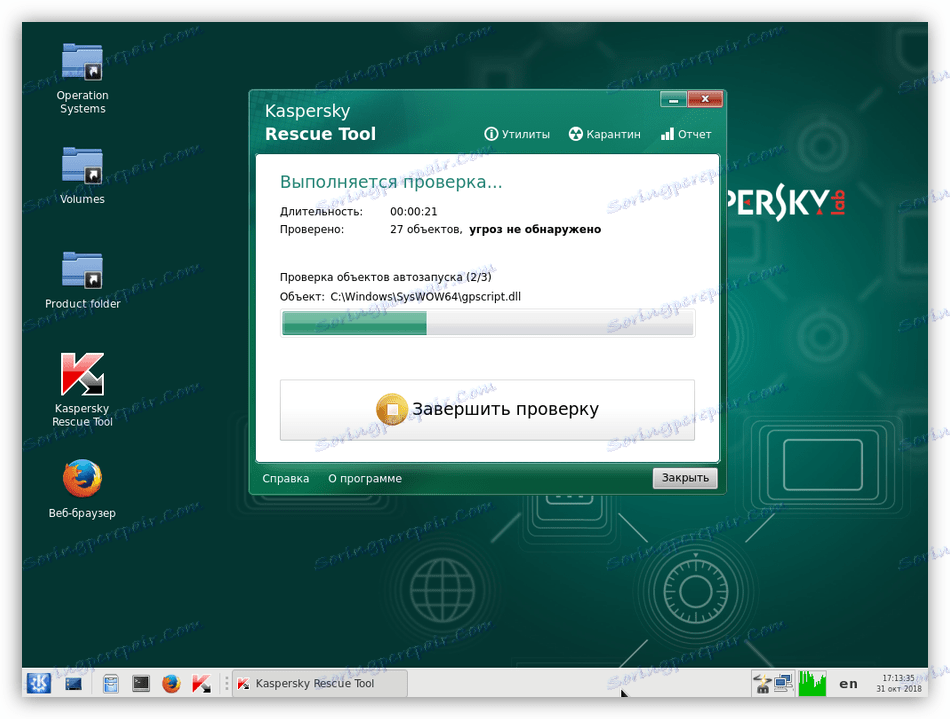Launch the terminal from the taskbar
The height and width of the screenshot is (719, 950).
141,684
